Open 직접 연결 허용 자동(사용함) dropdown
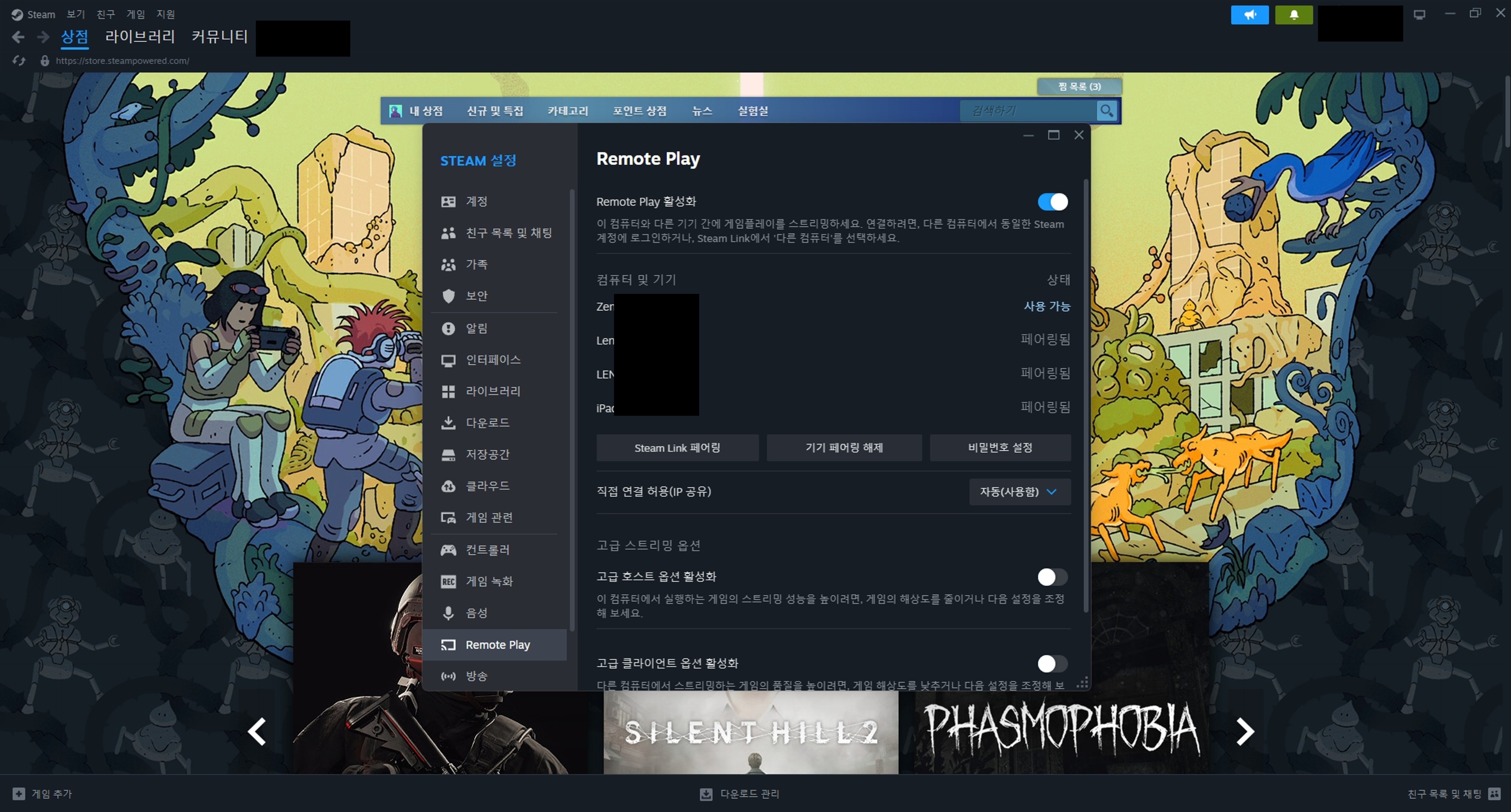Viewport: 1511px width, 812px height. point(1020,492)
